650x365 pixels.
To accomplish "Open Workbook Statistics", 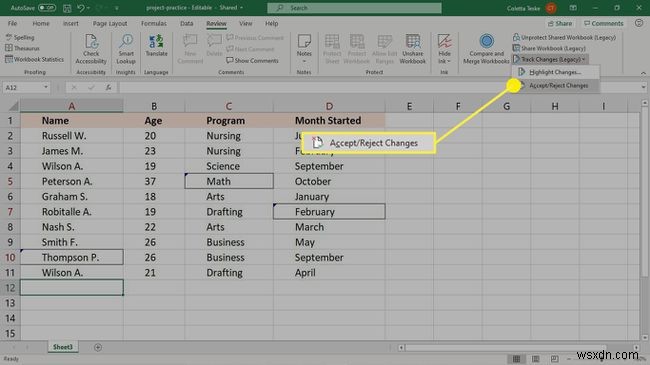I will click(x=34, y=59).
